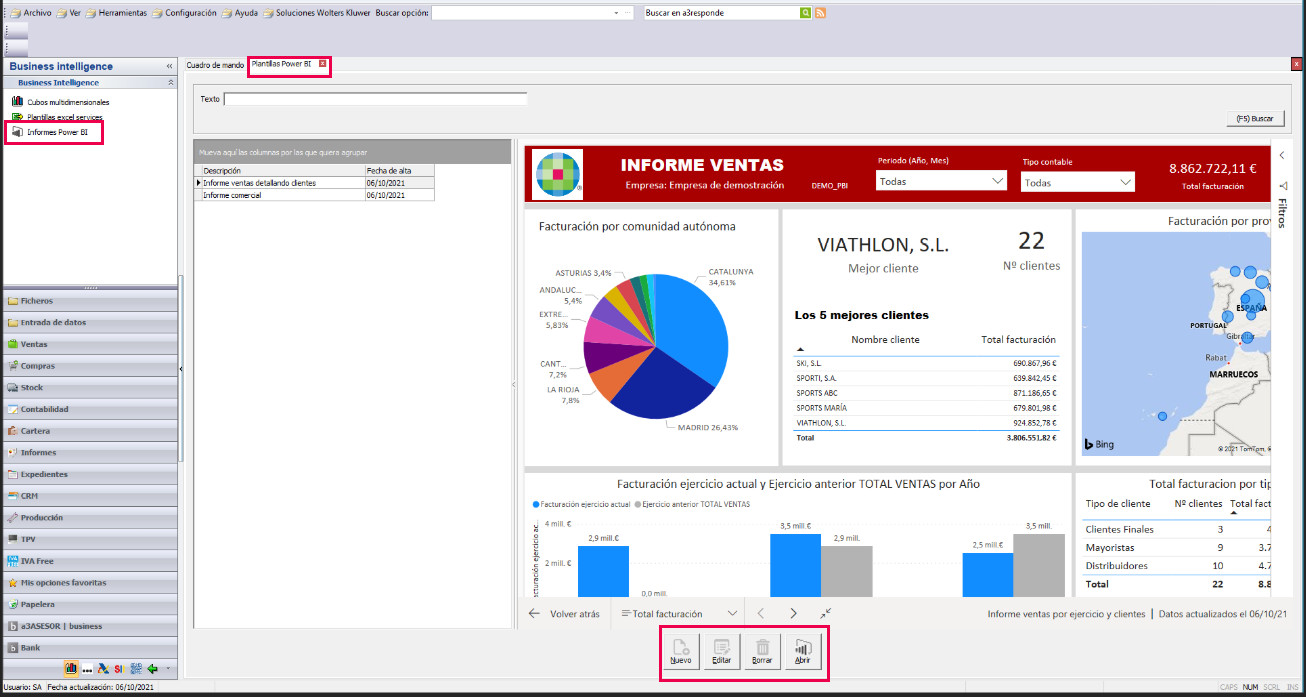Click the Nuevo button

681,652
